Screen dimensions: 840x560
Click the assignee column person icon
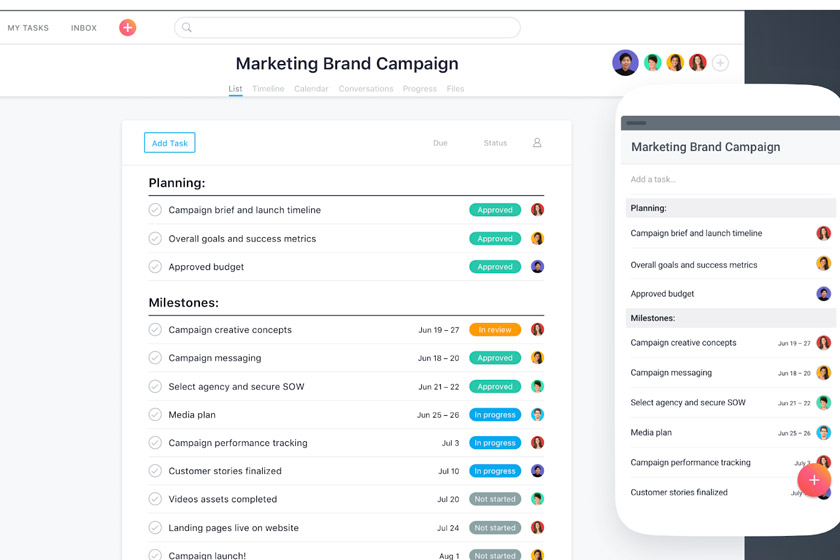(x=537, y=143)
